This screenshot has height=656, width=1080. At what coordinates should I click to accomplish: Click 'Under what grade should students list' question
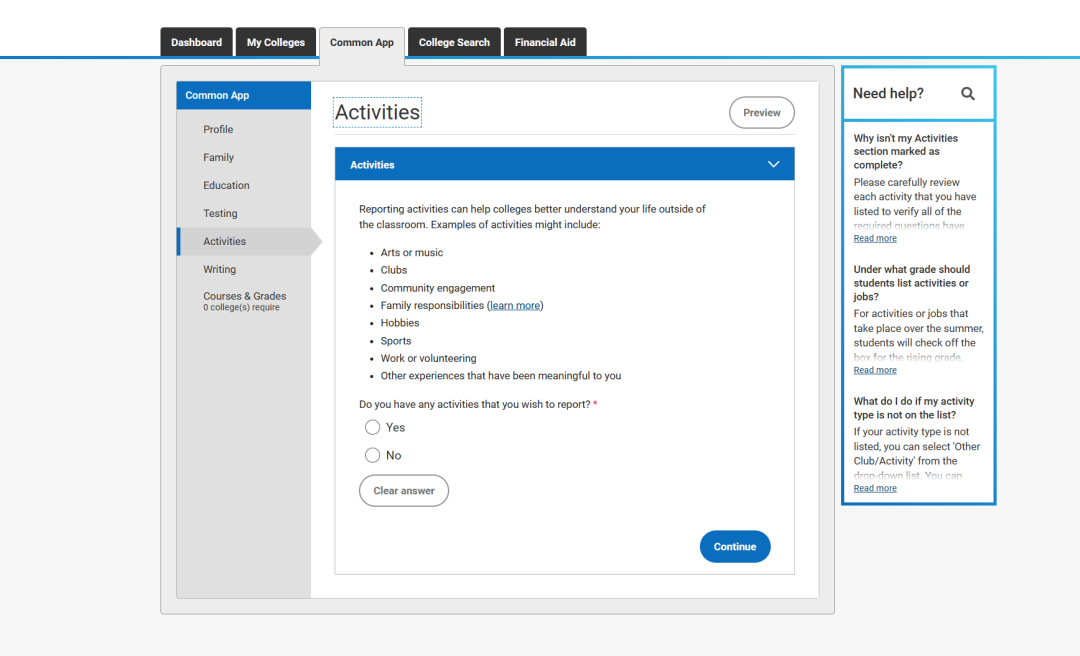click(x=912, y=283)
